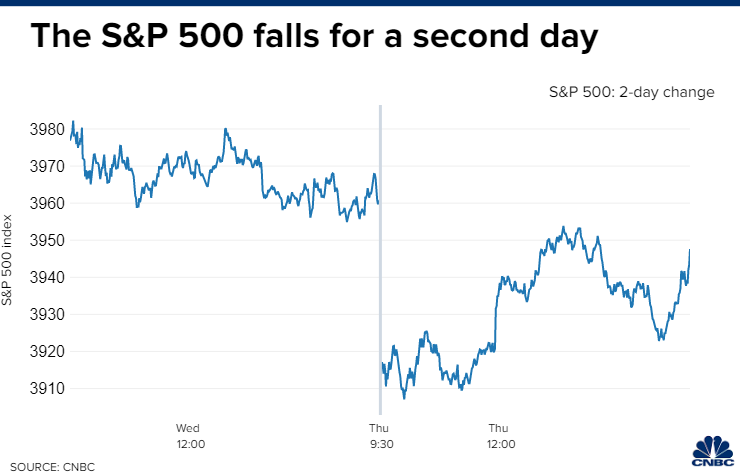Click the "Thu 9:30" time axis label
Screen dimensions: 740x475
tap(379, 436)
